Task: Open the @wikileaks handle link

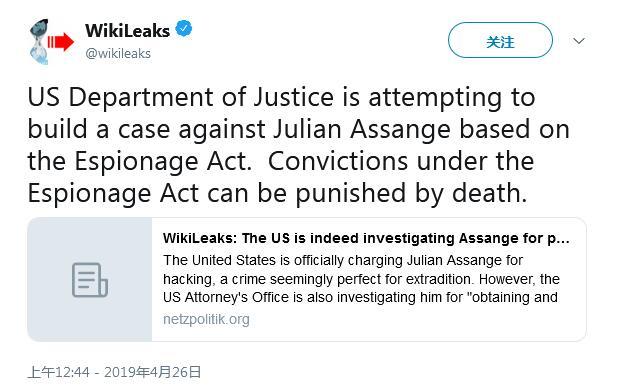Action: pyautogui.click(x=118, y=54)
